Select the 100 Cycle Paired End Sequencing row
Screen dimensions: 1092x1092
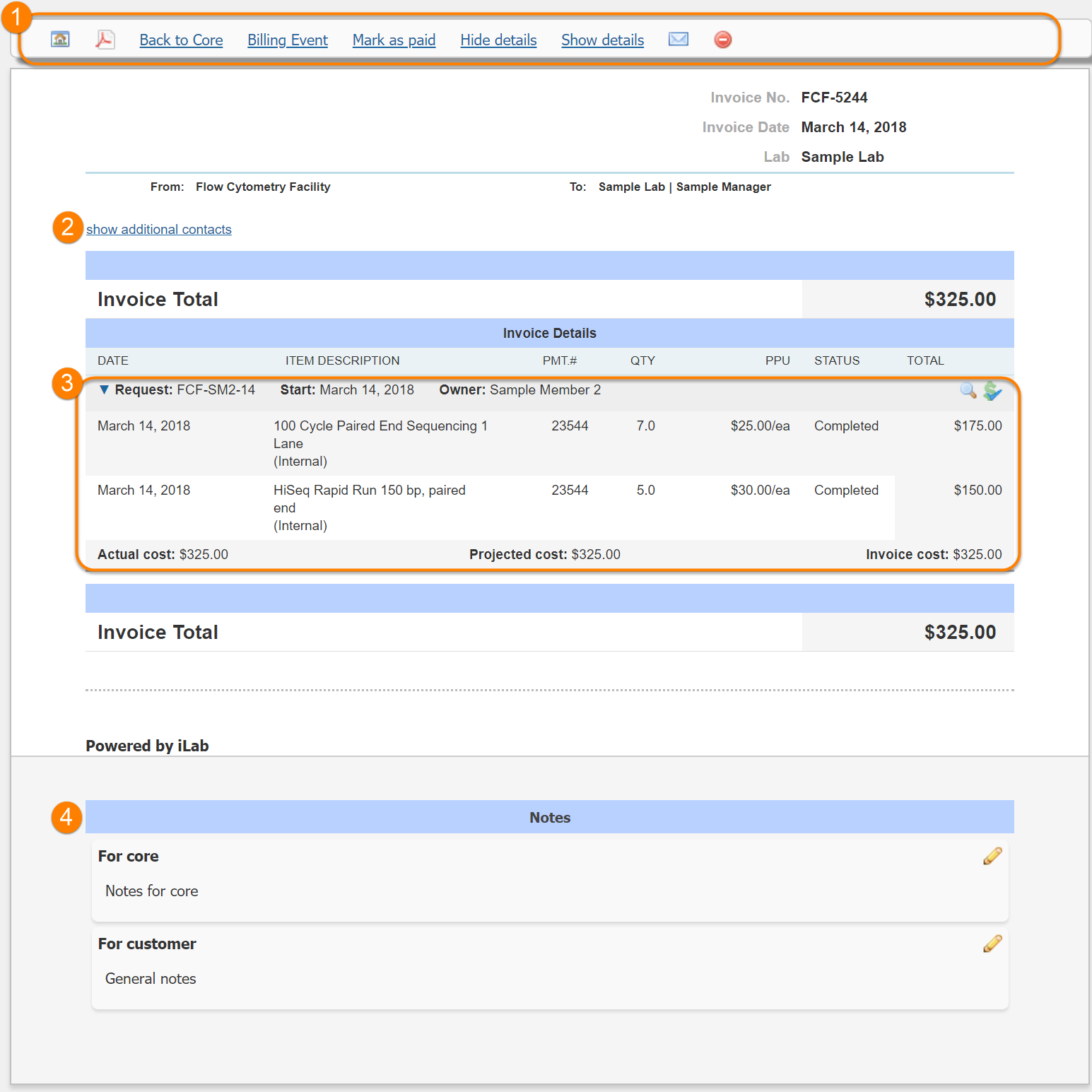click(380, 426)
